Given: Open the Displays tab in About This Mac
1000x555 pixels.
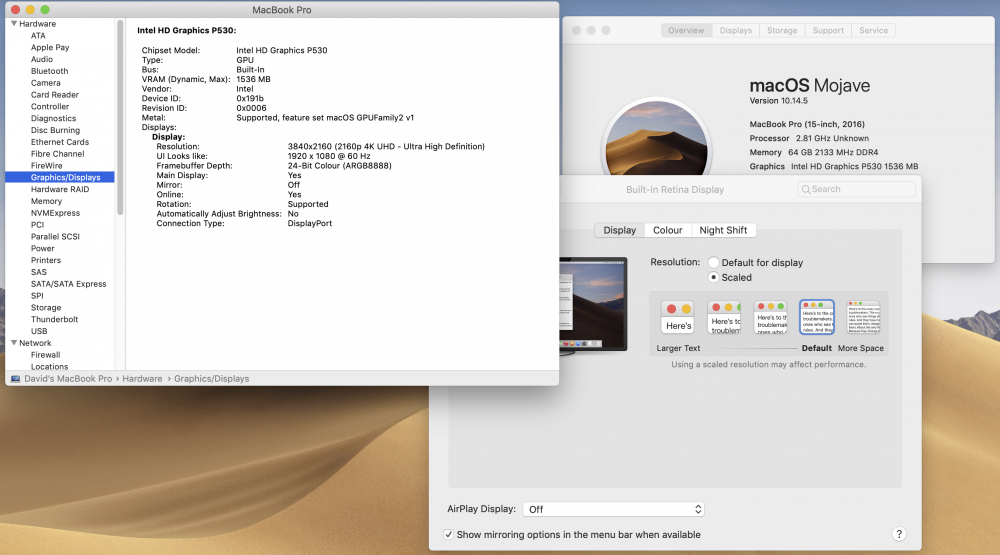Looking at the screenshot, I should tap(735, 30).
